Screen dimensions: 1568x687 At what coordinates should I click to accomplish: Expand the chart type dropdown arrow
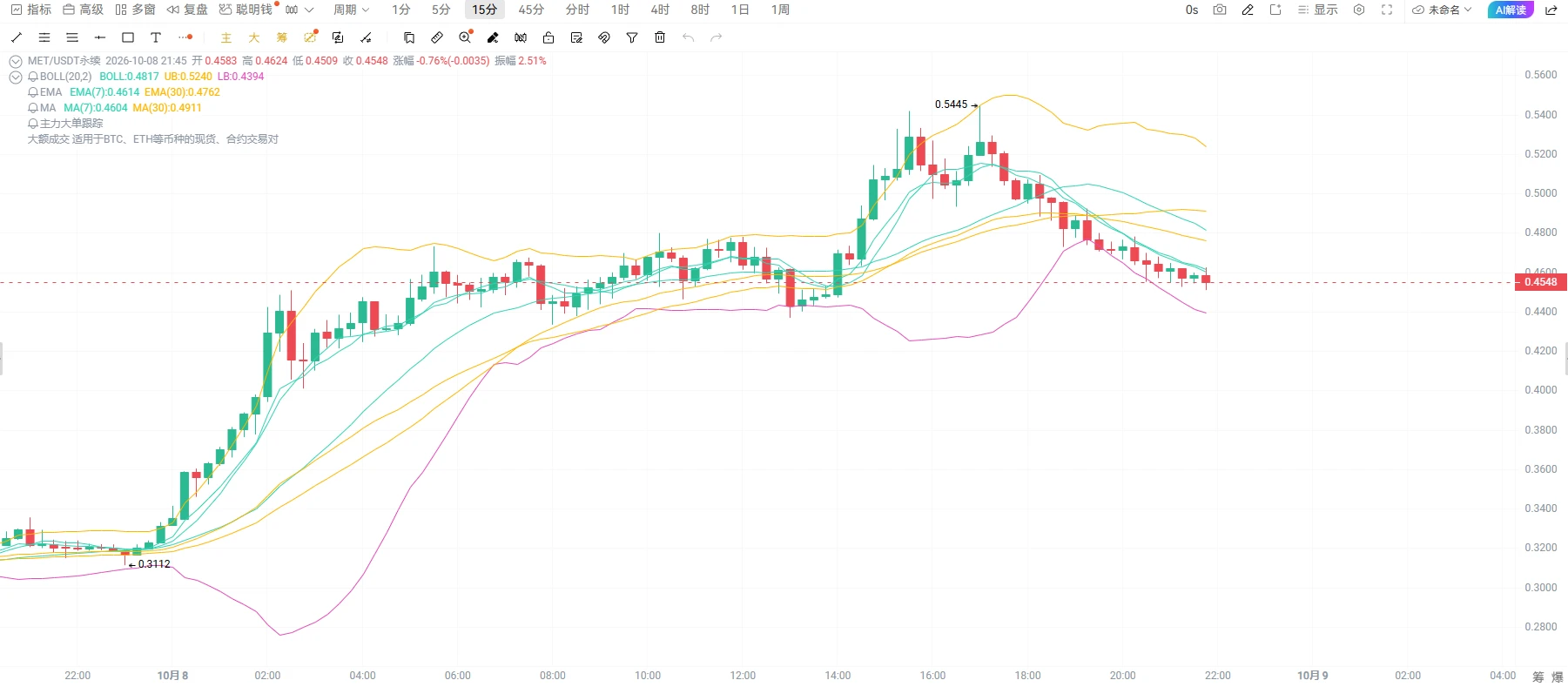tap(309, 10)
